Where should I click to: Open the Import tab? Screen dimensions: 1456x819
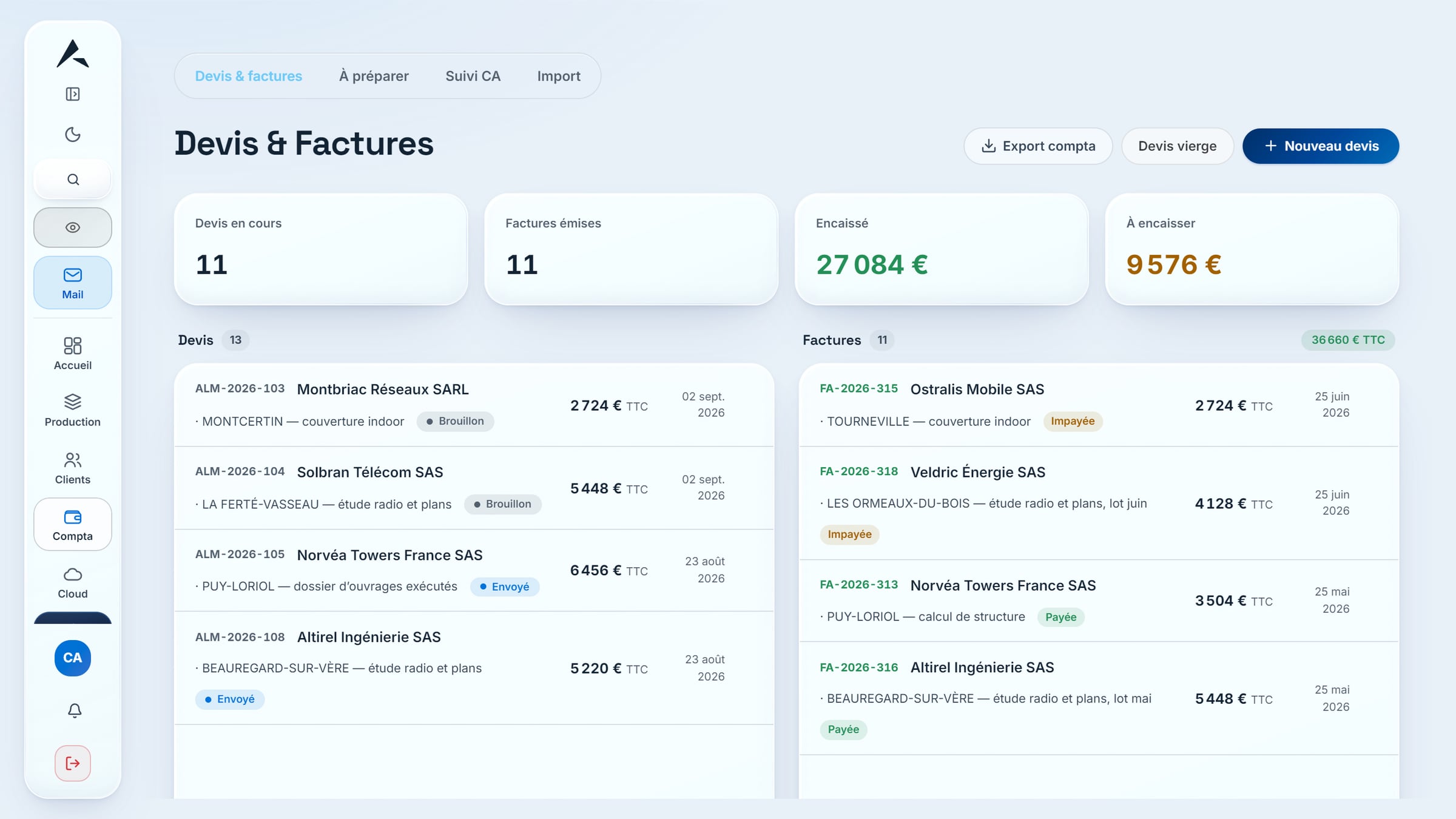tap(559, 76)
